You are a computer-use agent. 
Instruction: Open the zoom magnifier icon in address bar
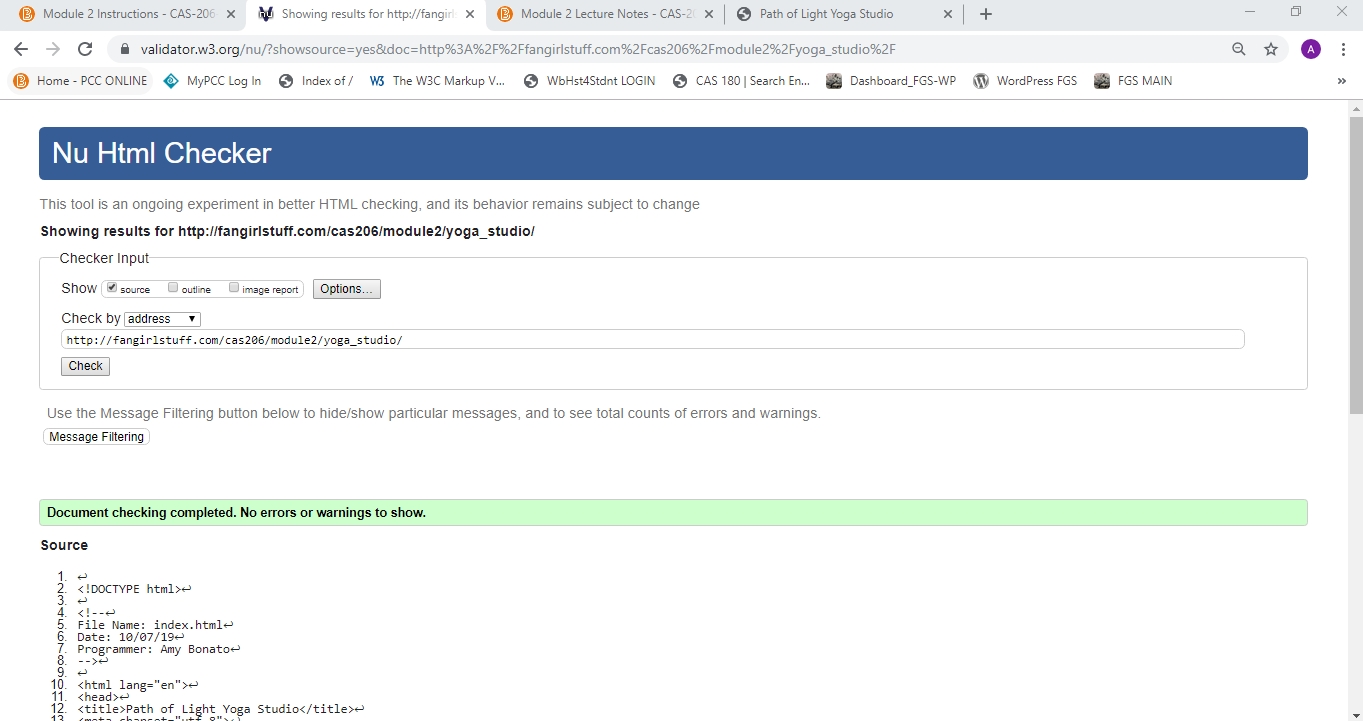click(x=1239, y=49)
